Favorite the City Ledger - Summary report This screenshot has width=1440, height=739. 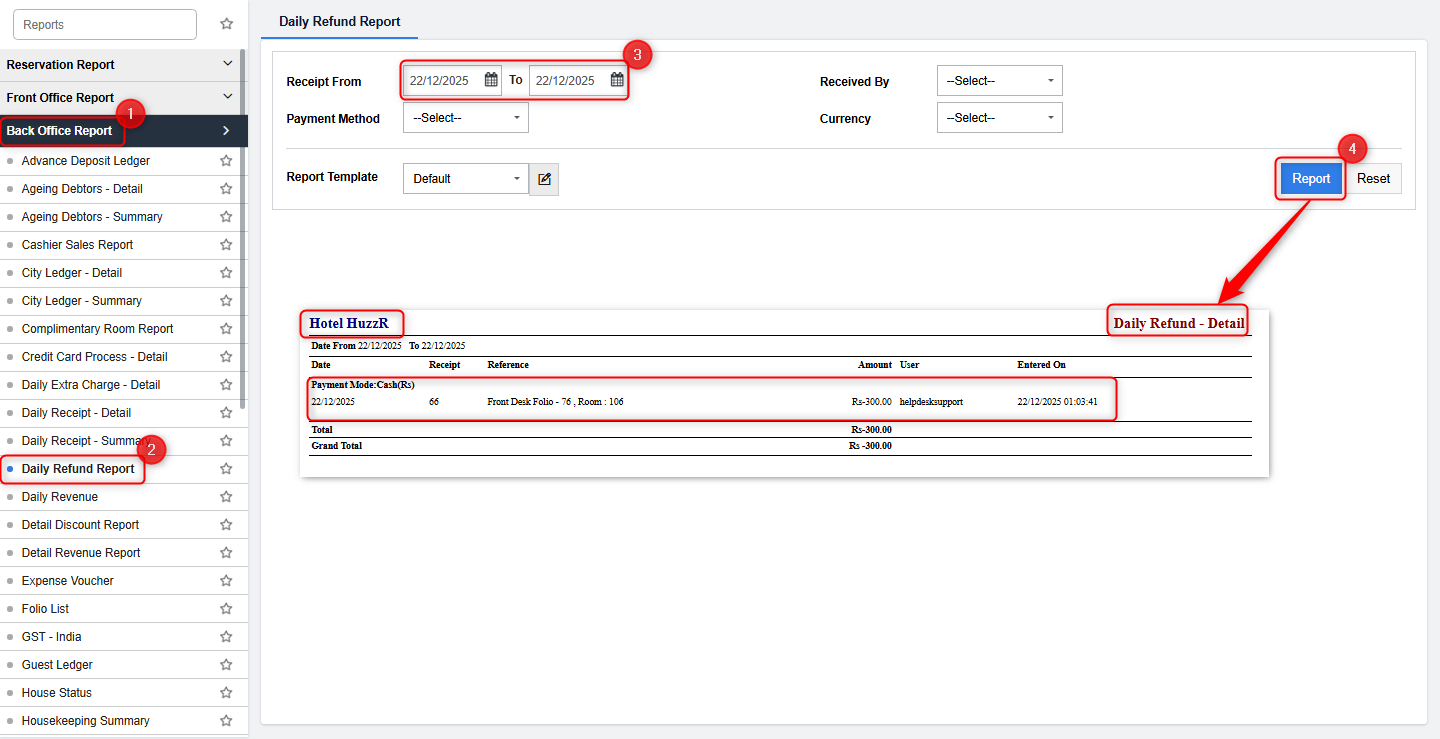click(x=226, y=300)
